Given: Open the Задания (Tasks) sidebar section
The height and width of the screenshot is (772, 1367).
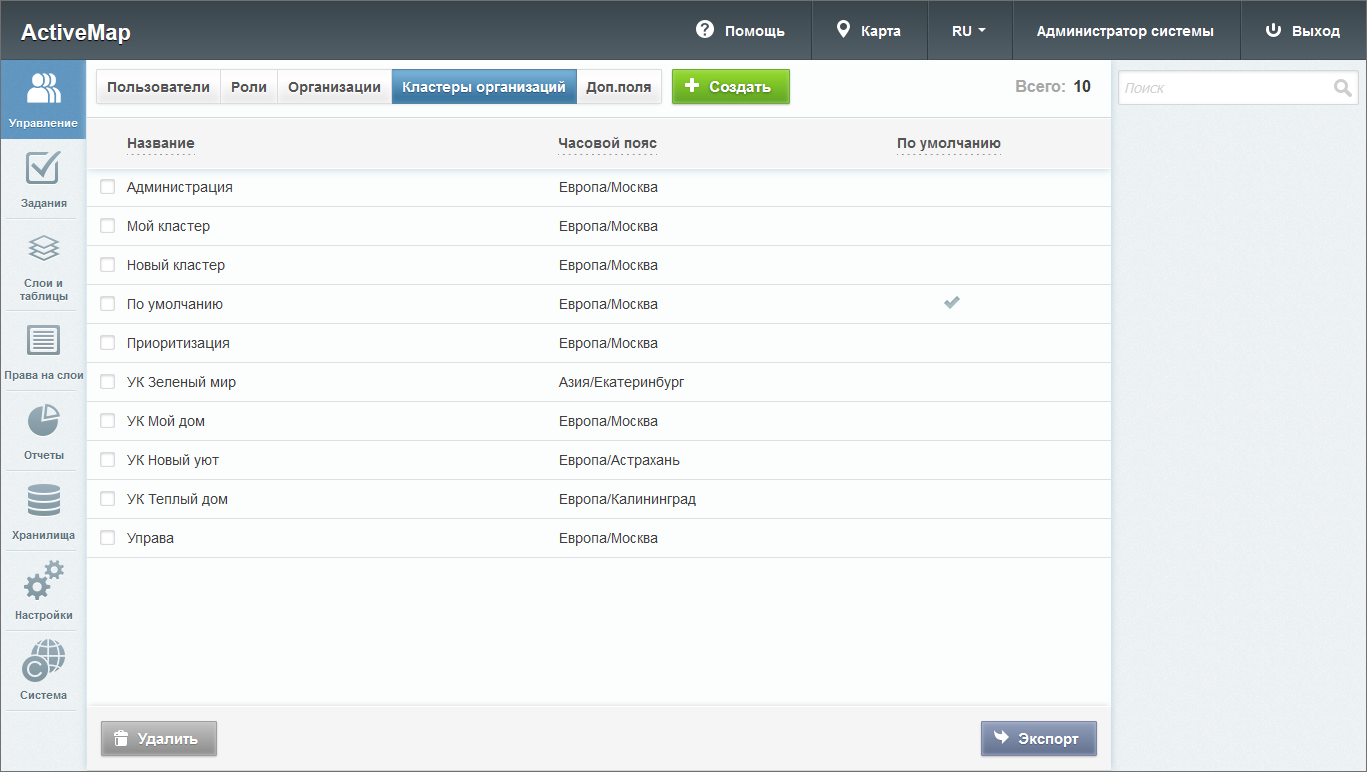Looking at the screenshot, I should [x=43, y=179].
